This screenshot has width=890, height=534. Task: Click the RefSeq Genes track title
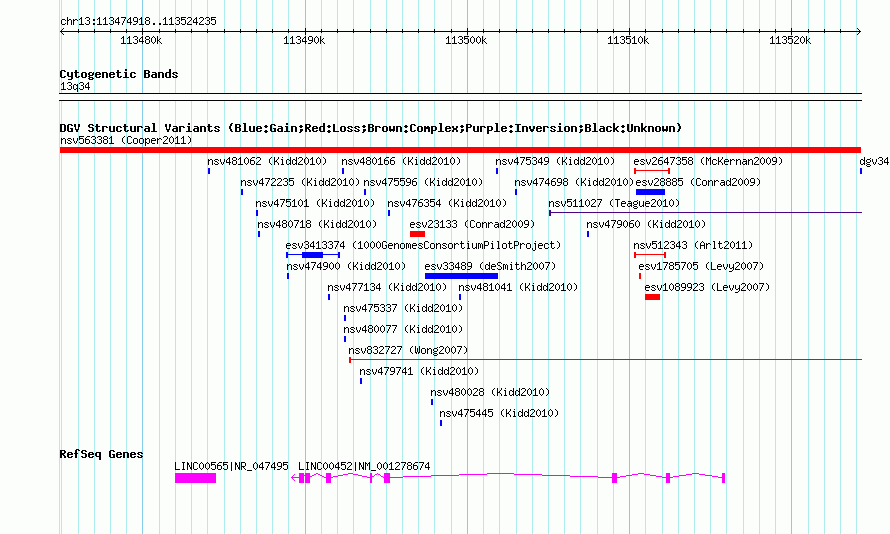click(101, 454)
